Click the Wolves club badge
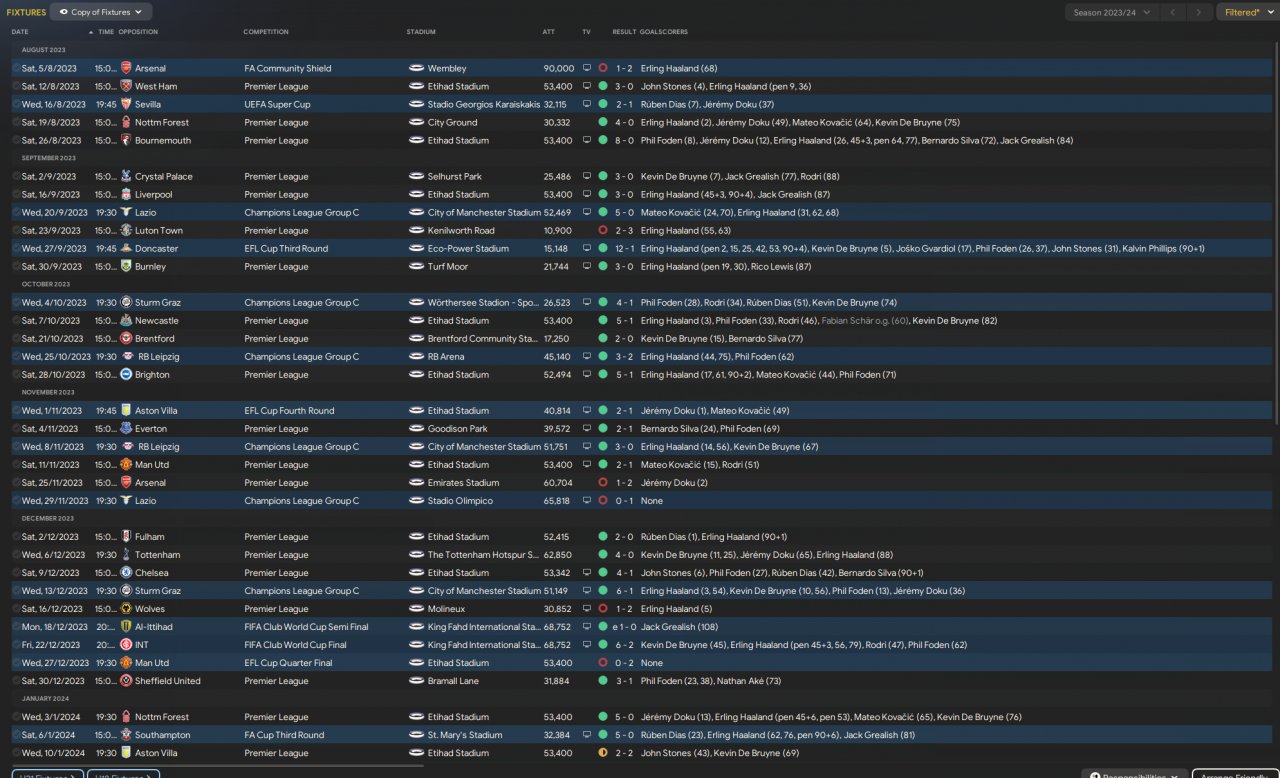The height and width of the screenshot is (778, 1280). pos(126,608)
